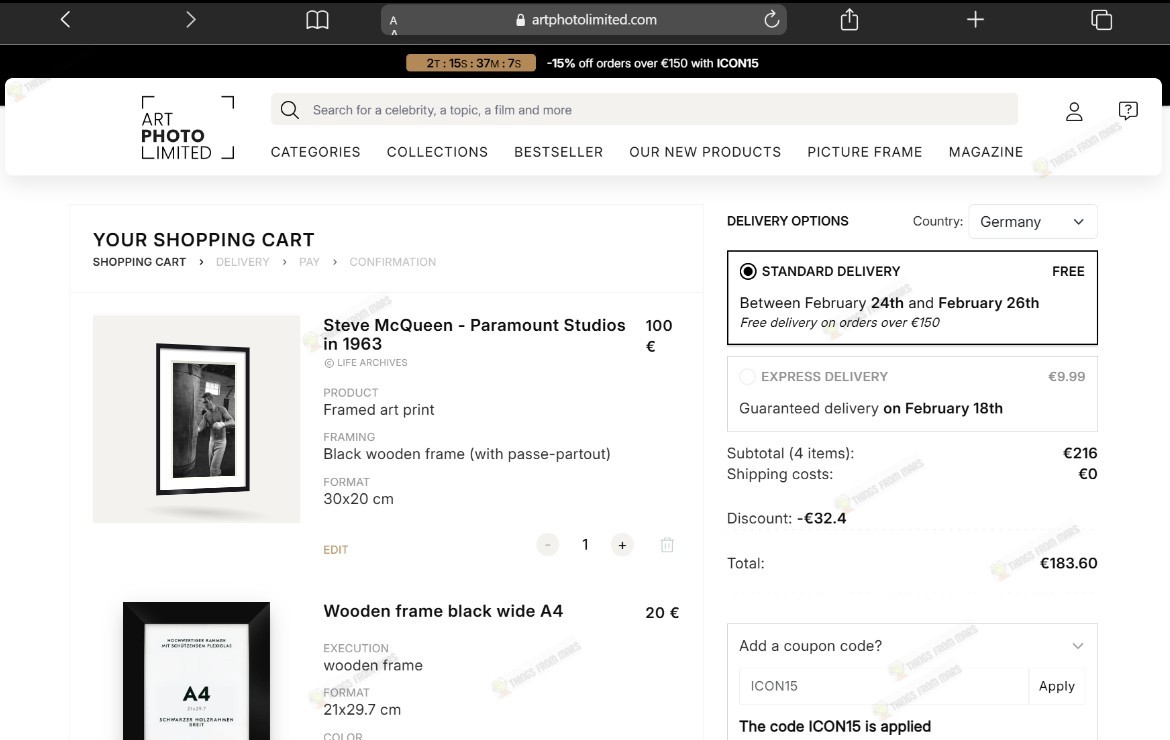Open the Picture Frame menu item
1170x740 pixels.
click(x=865, y=152)
